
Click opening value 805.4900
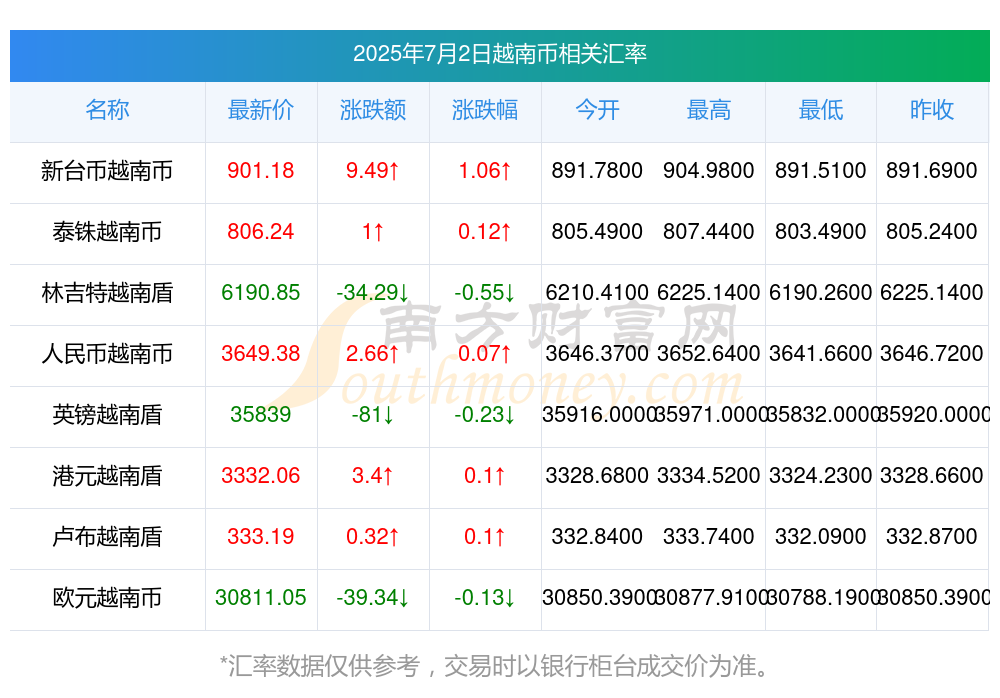597,232
